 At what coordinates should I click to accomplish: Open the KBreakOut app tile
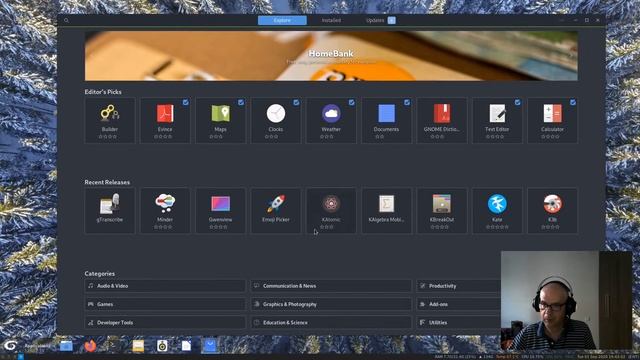click(x=442, y=211)
